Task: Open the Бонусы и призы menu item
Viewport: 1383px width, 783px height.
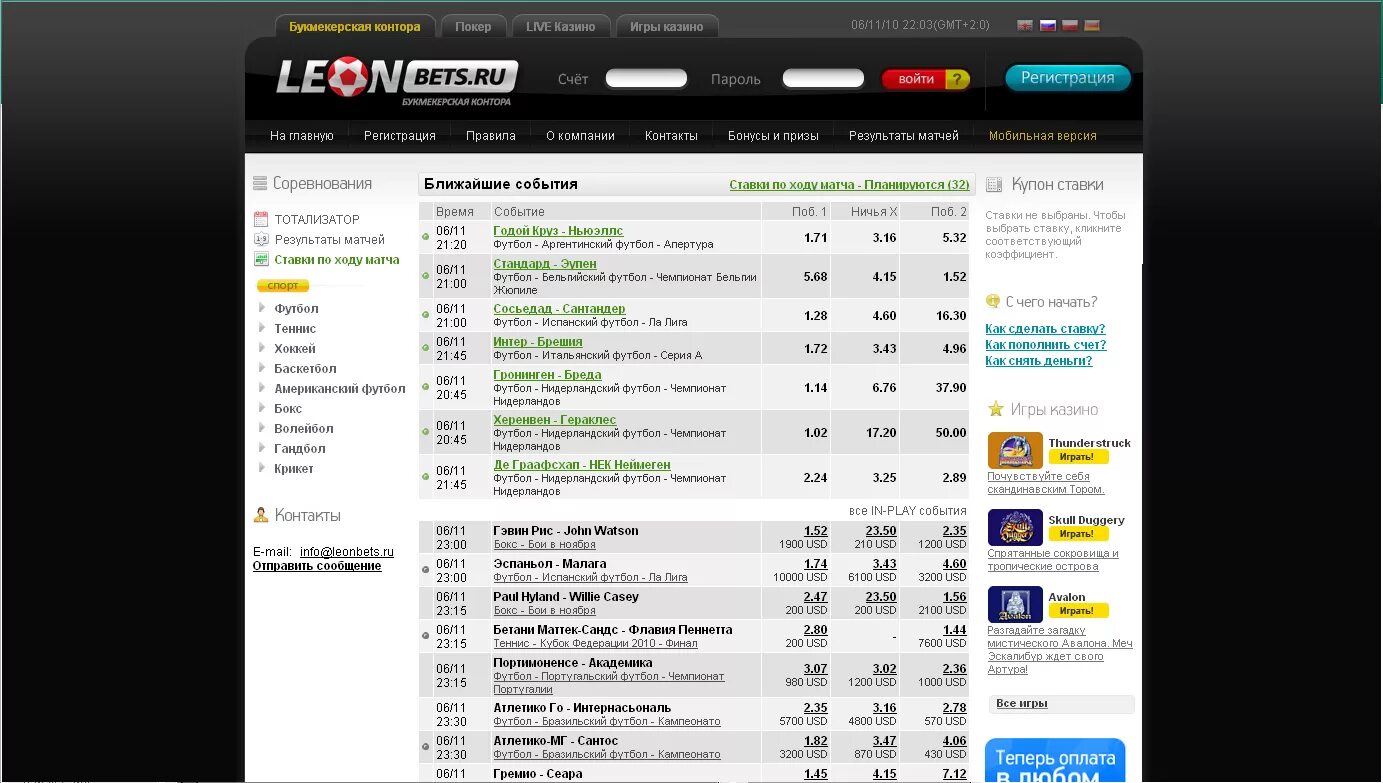Action: 773,136
